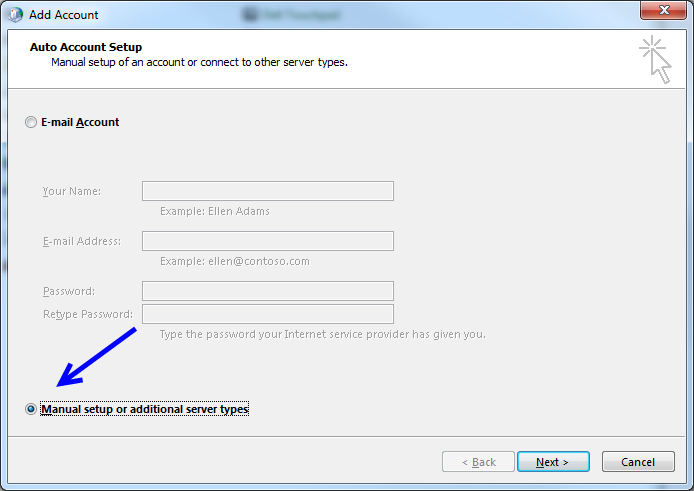The height and width of the screenshot is (491, 694).
Task: Click the Internet service provider password hint
Action: [323, 334]
